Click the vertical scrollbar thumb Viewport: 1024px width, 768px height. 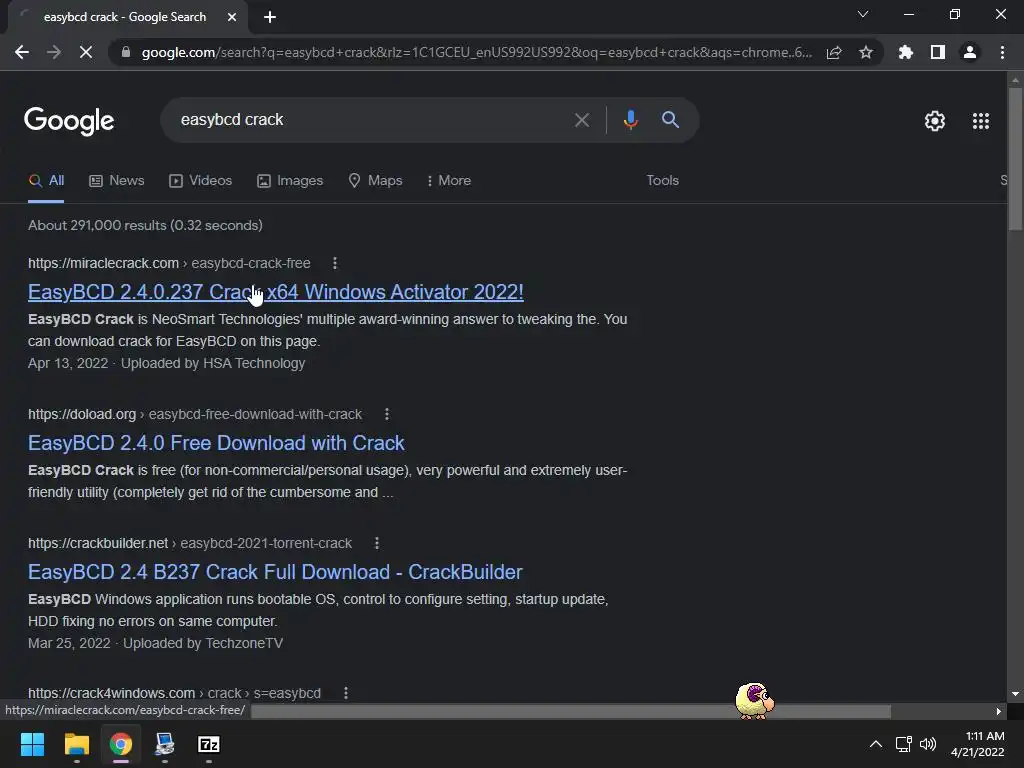[1015, 159]
